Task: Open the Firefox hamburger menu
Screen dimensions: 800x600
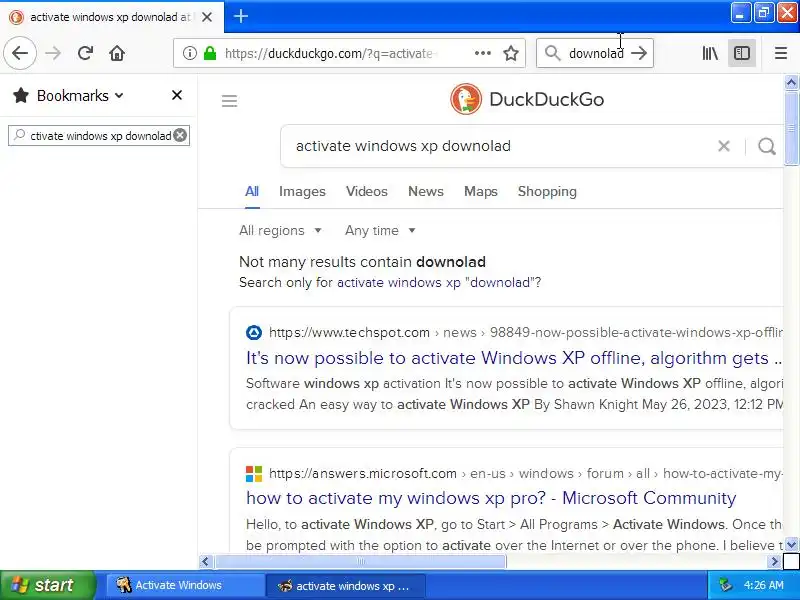Action: [781, 53]
